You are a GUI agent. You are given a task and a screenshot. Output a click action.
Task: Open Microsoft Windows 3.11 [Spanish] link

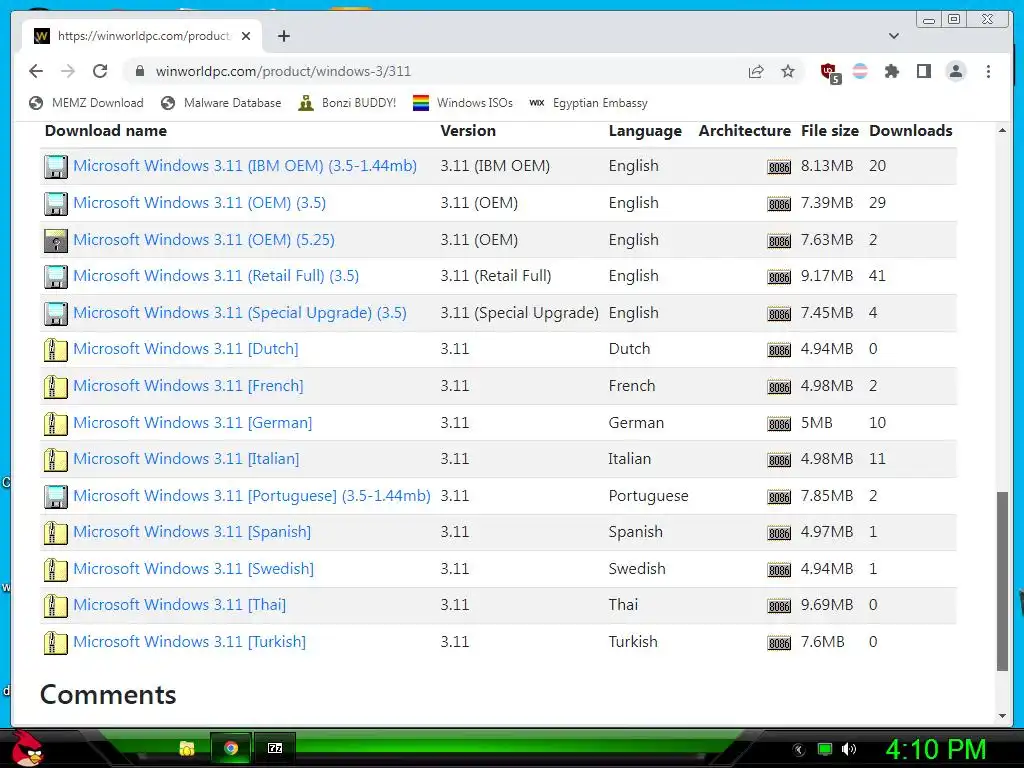tap(192, 532)
